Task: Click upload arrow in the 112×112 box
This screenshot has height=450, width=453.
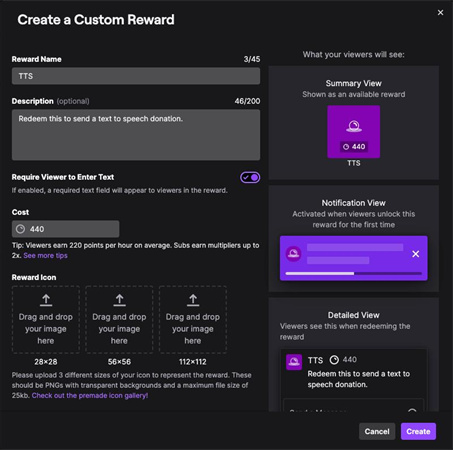Action: click(x=193, y=300)
